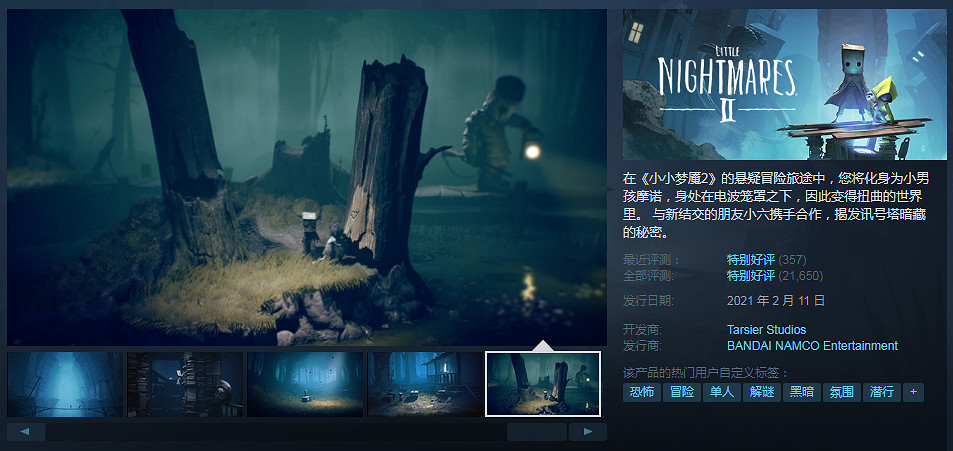Click the right arrow scroll button
953x451 pixels.
(x=588, y=432)
